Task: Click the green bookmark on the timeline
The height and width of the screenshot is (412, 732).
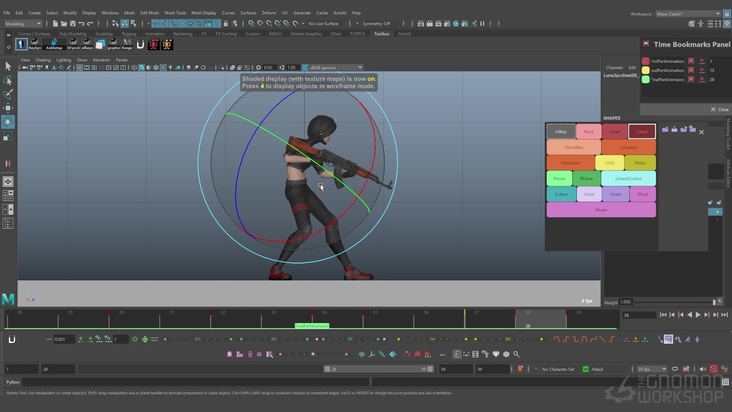Action: 311,325
